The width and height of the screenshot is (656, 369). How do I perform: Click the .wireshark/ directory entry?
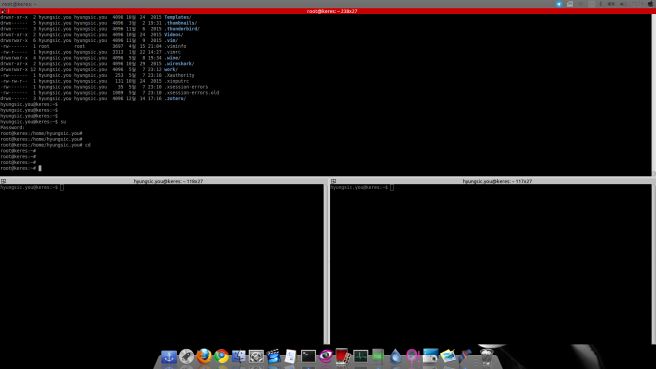179,64
